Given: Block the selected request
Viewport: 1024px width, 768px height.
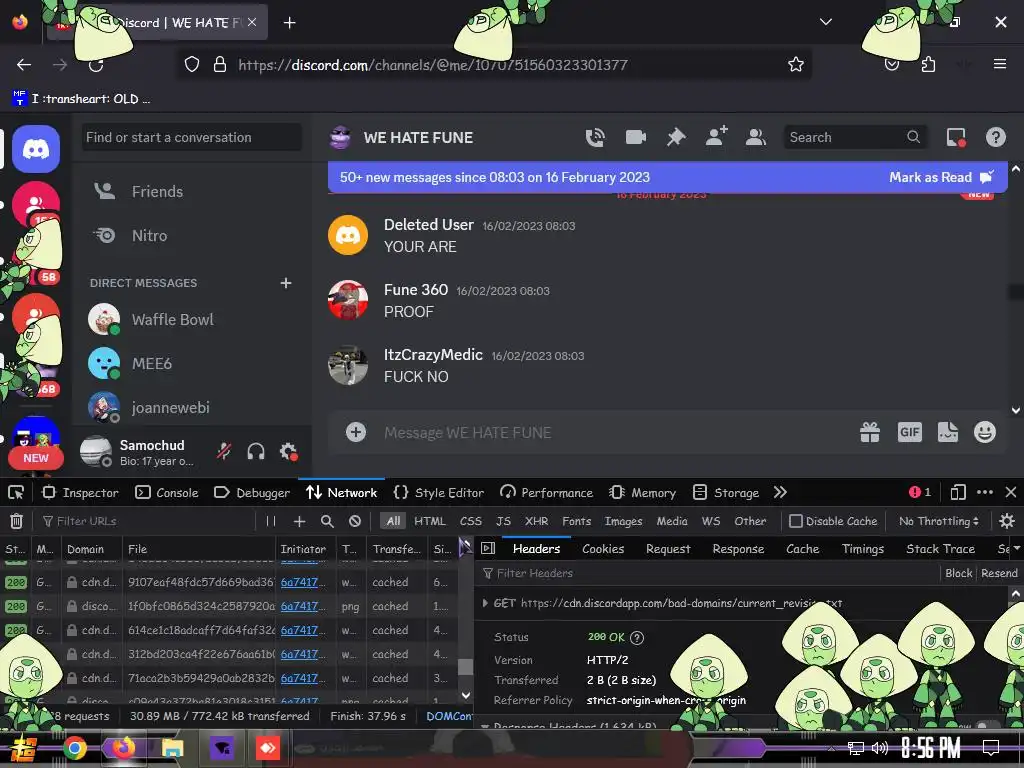Looking at the screenshot, I should pyautogui.click(x=959, y=573).
